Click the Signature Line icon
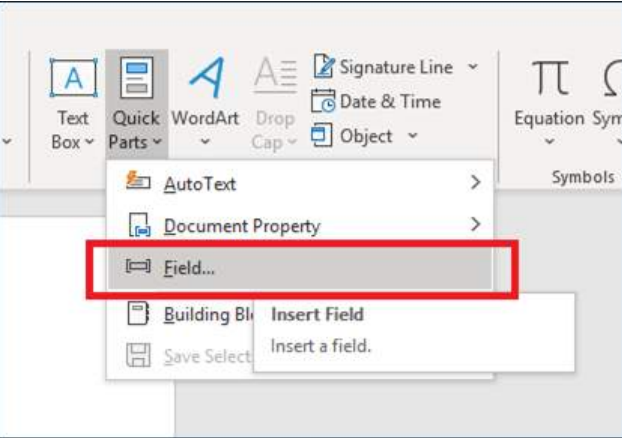622x438 pixels. (324, 67)
